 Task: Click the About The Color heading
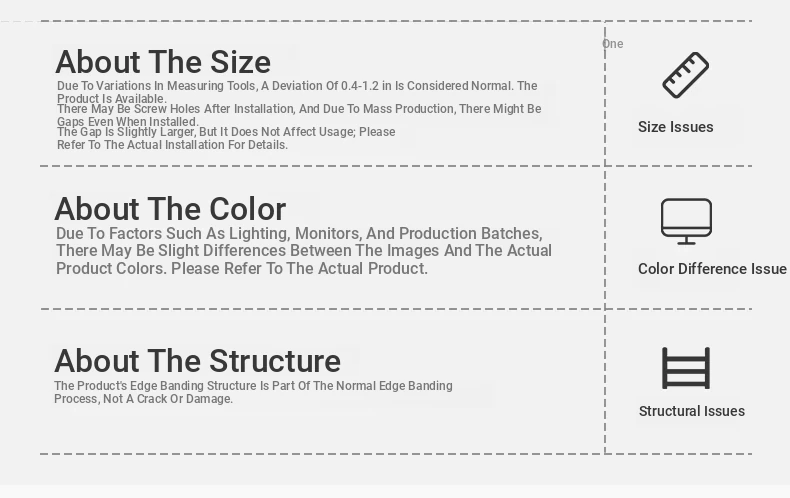[x=170, y=209]
